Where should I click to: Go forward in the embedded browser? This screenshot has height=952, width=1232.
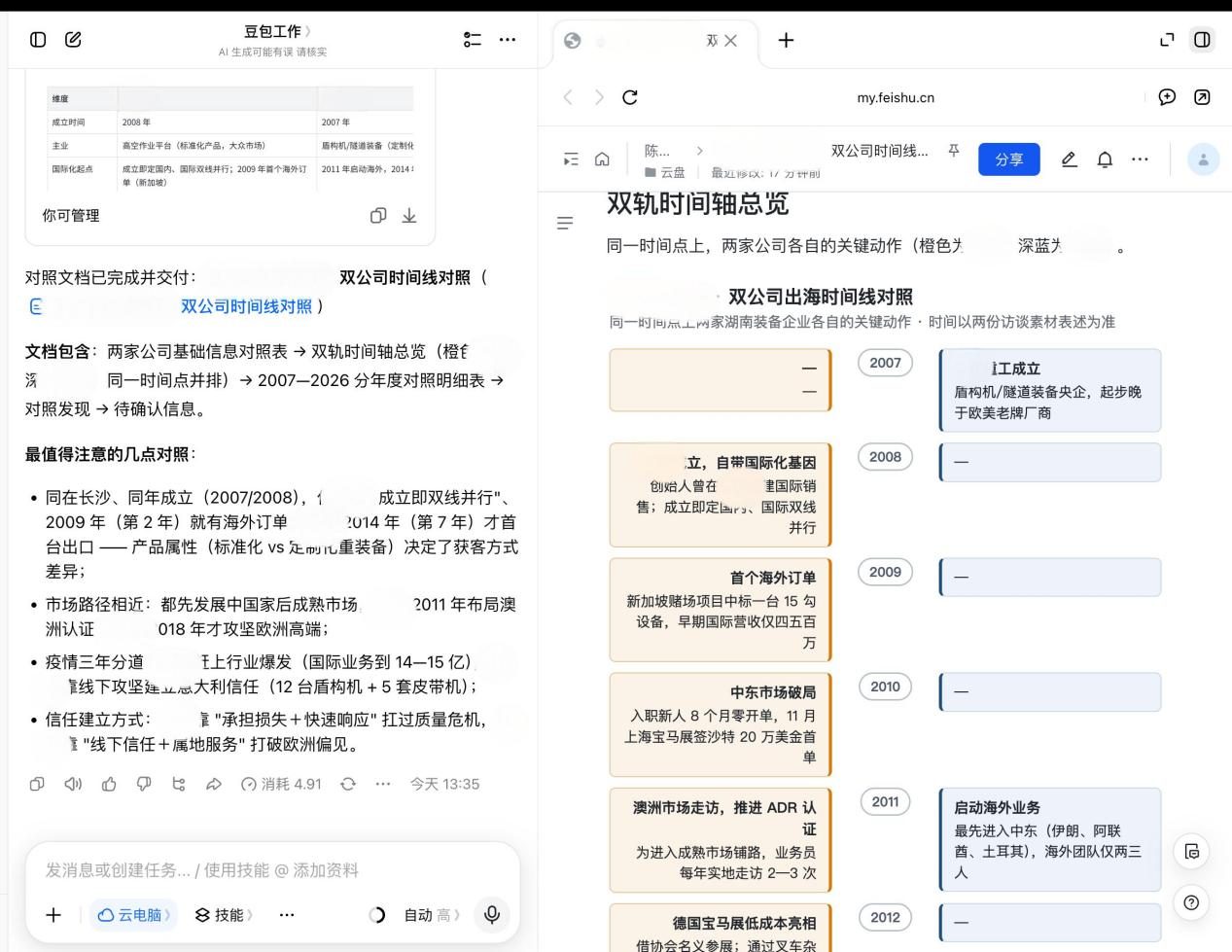[x=599, y=97]
